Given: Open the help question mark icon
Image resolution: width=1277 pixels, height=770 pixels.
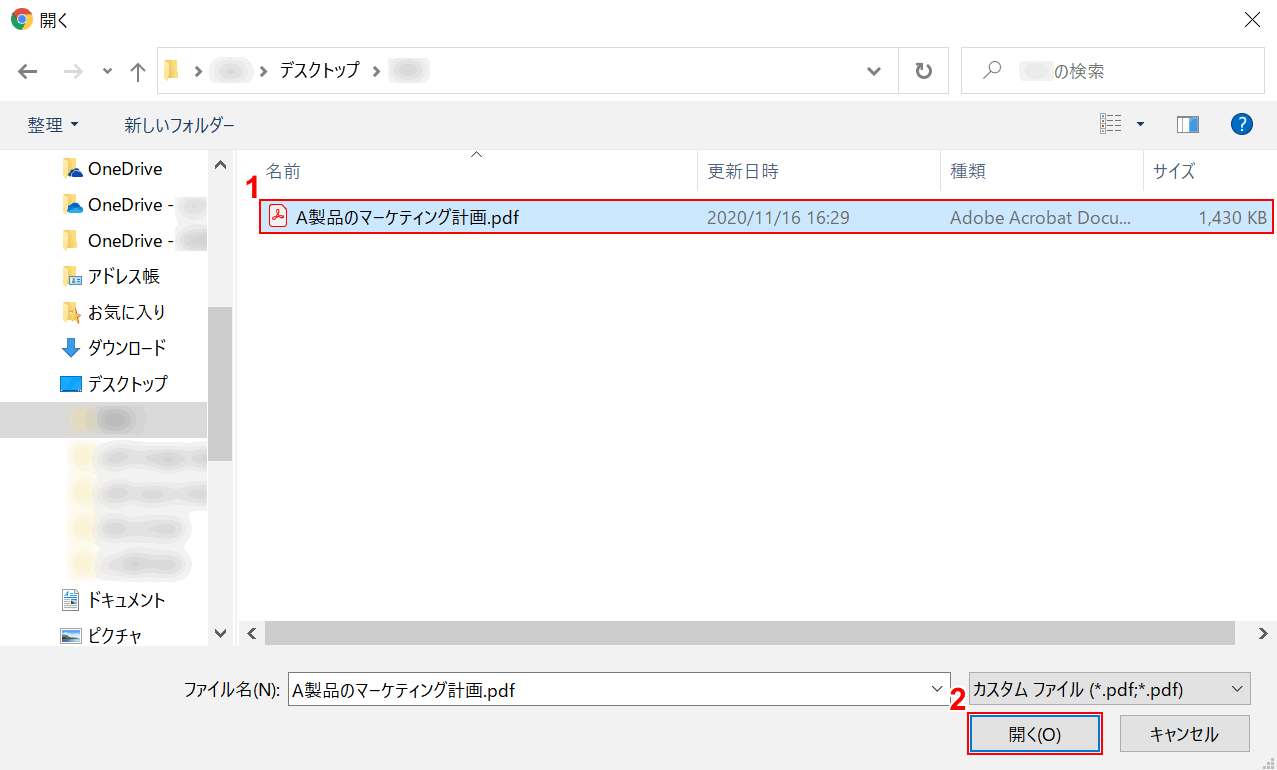Looking at the screenshot, I should point(1241,124).
